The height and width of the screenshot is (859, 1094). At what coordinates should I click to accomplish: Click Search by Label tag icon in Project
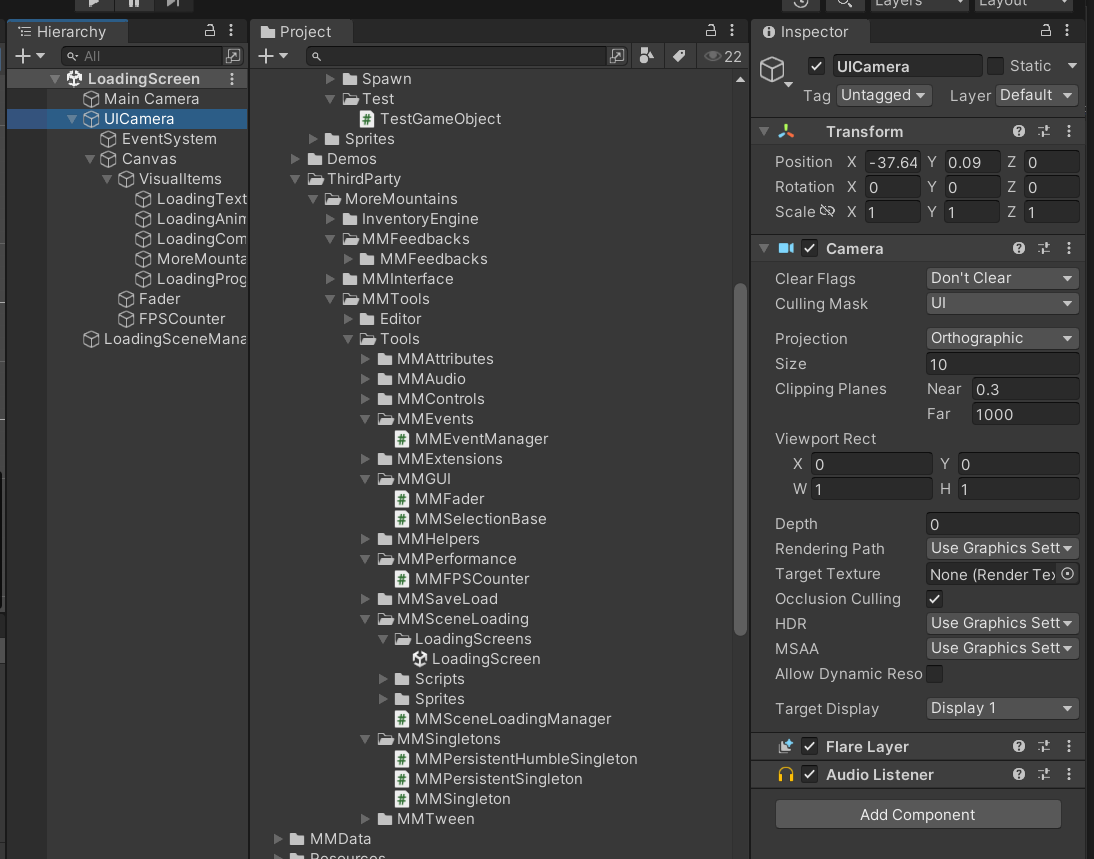pyautogui.click(x=679, y=56)
